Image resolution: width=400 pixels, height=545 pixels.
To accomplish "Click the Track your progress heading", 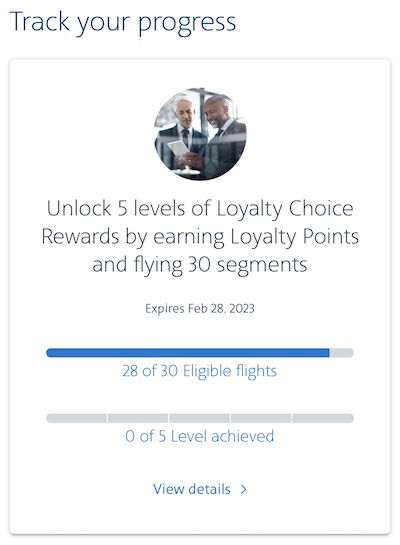I will coord(123,23).
